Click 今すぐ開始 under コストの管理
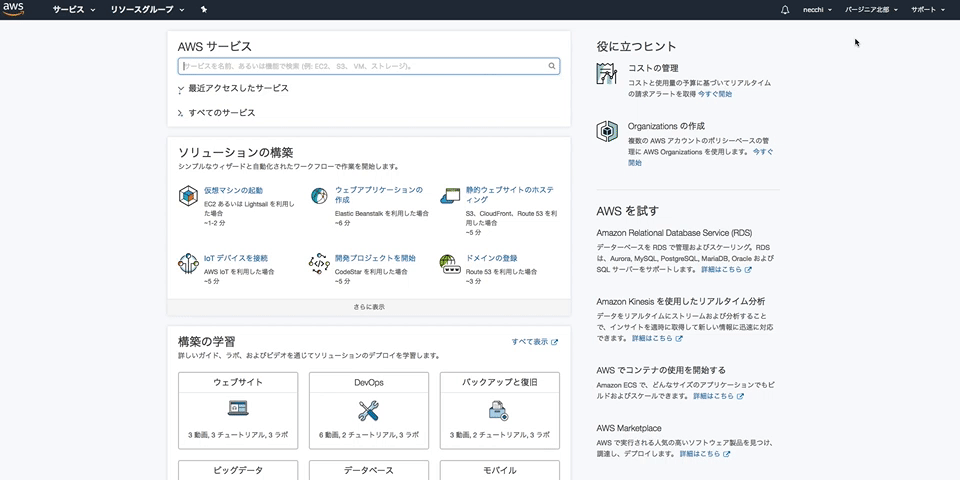 tap(714, 94)
